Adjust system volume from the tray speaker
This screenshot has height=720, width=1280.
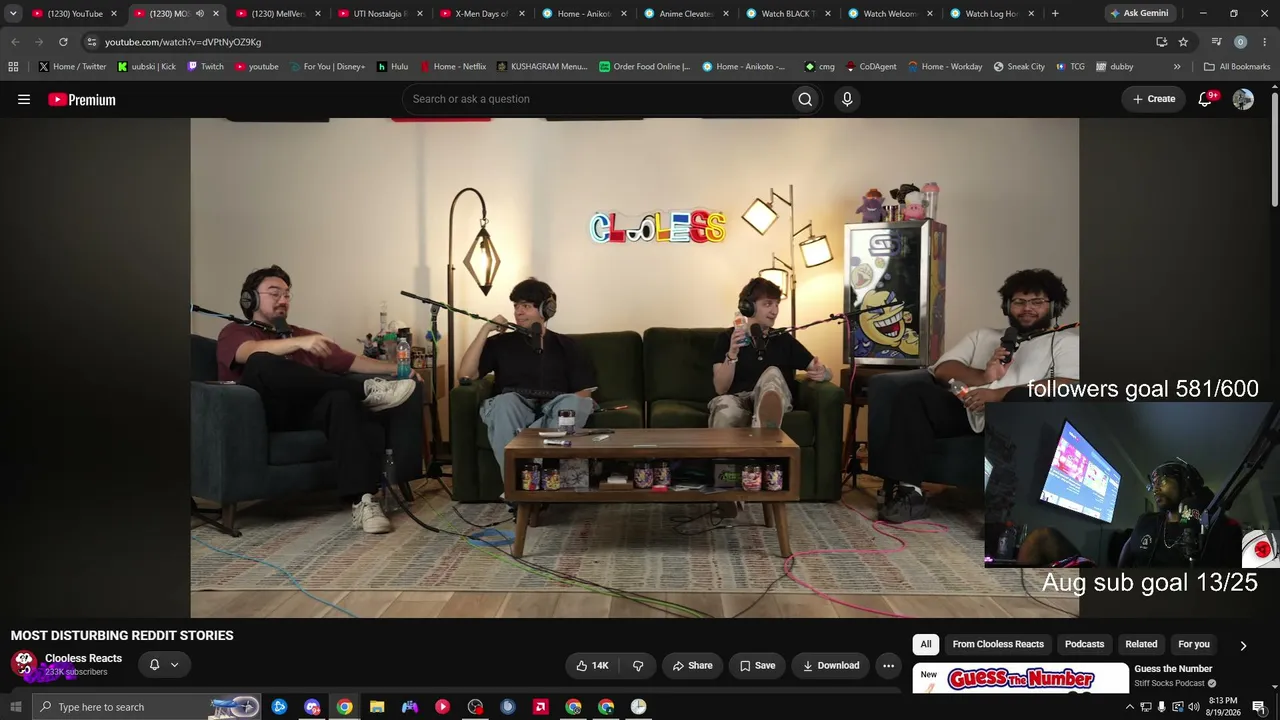click(x=1193, y=707)
